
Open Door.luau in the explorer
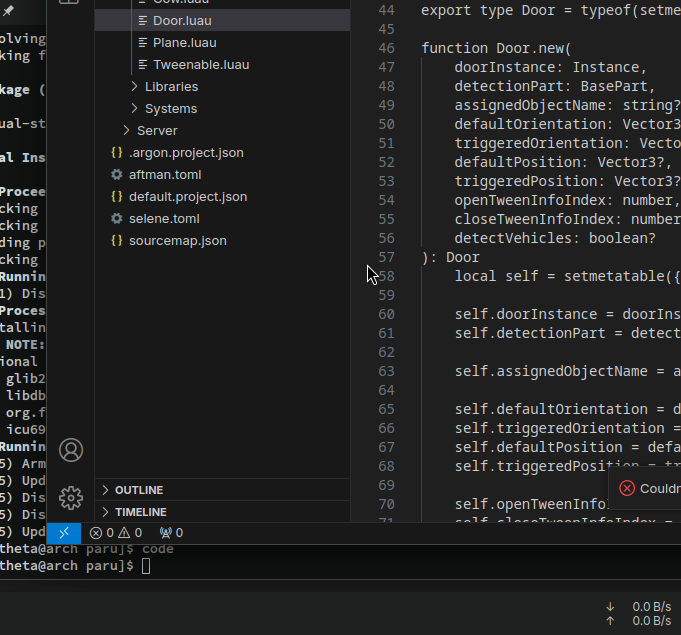click(222, 20)
